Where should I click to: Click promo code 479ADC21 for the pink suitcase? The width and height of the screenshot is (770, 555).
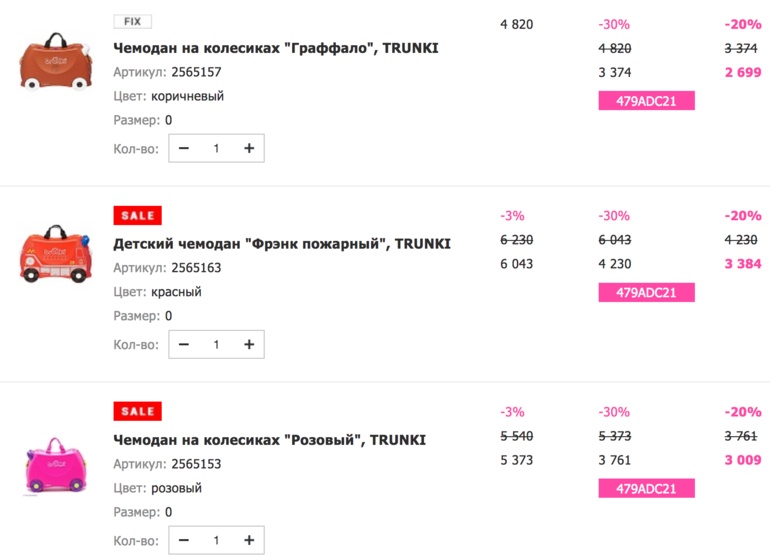646,488
